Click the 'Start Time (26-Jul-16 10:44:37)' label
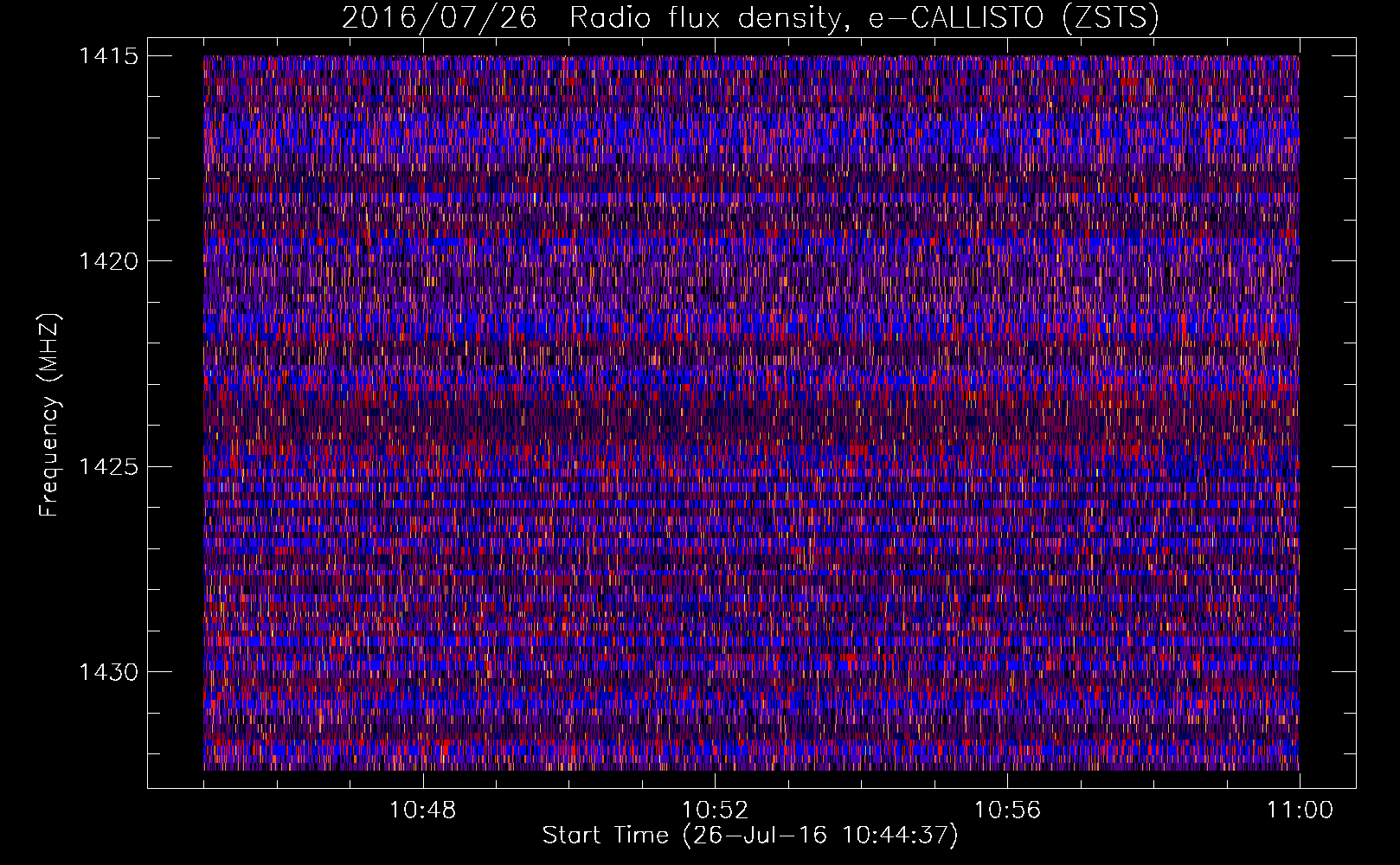Image resolution: width=1400 pixels, height=865 pixels. pyautogui.click(x=750, y=836)
